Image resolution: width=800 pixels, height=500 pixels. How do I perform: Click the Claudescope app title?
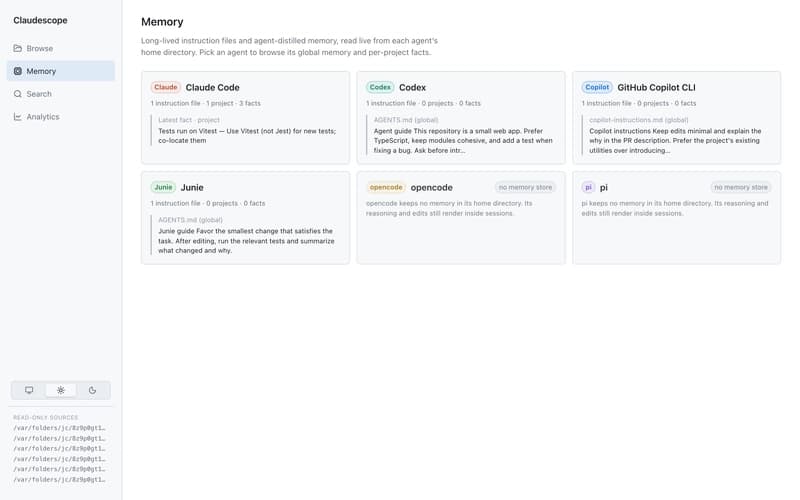point(40,20)
